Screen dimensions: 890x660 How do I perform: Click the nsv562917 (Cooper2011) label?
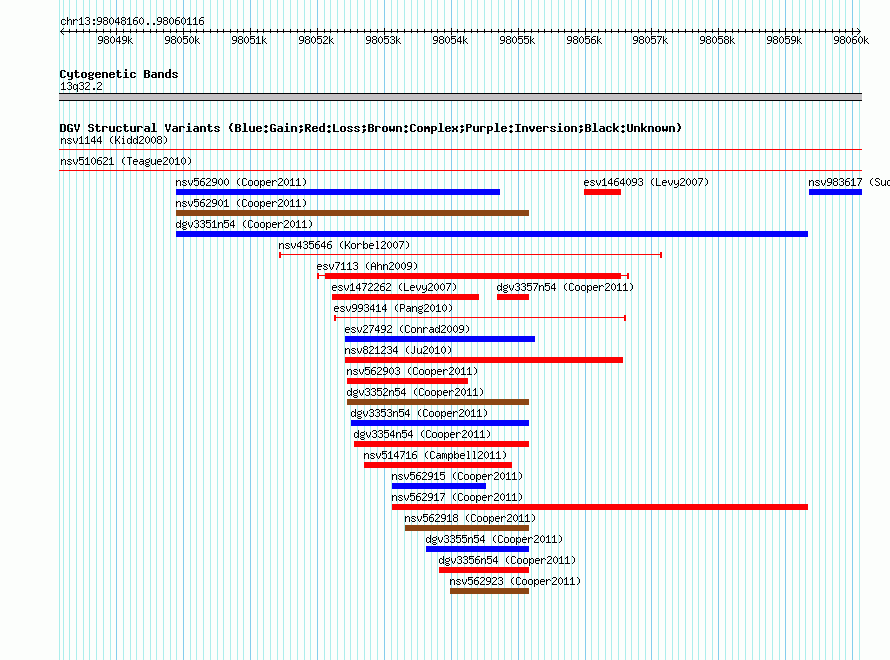(x=457, y=497)
